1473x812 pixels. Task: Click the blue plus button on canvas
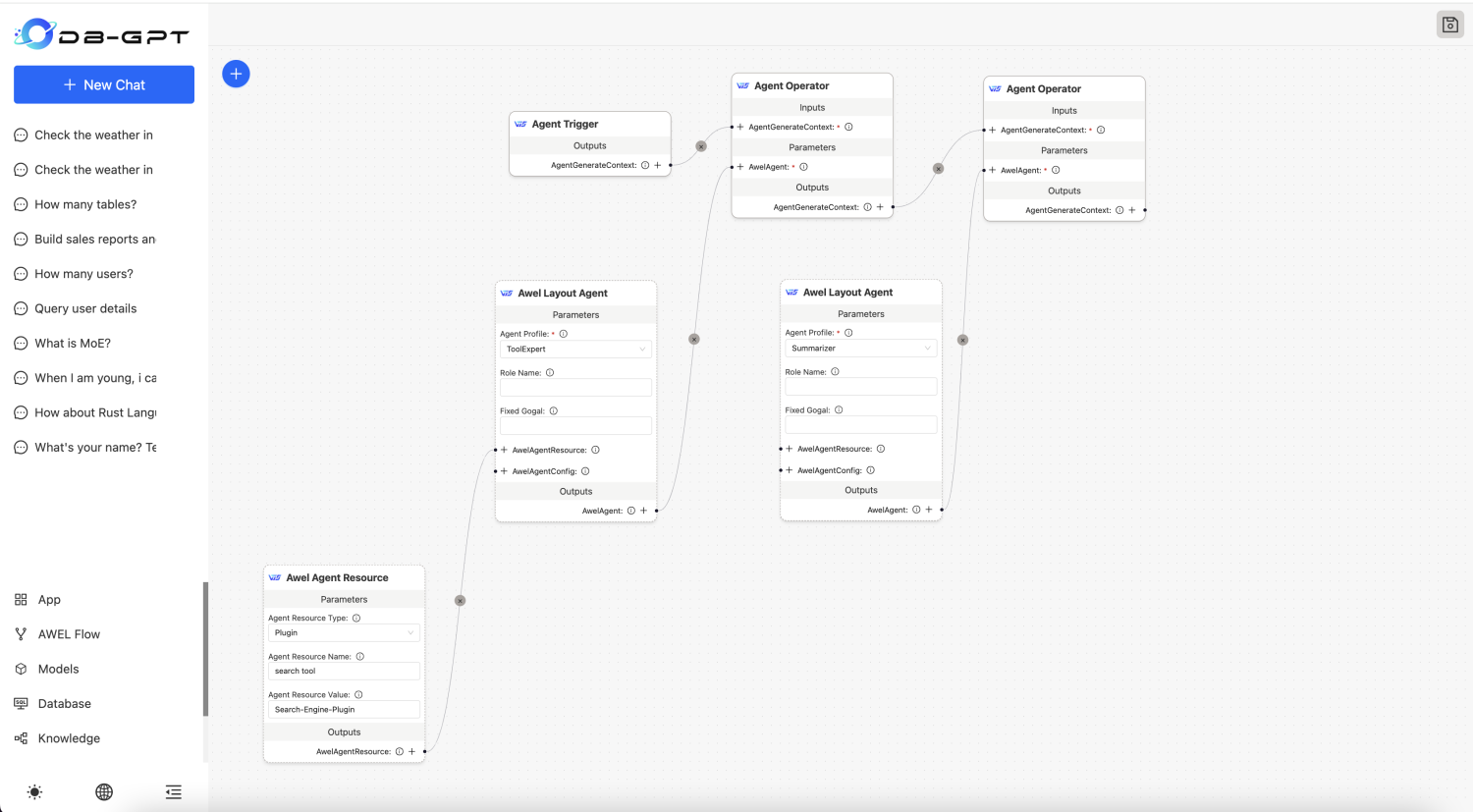pos(236,73)
